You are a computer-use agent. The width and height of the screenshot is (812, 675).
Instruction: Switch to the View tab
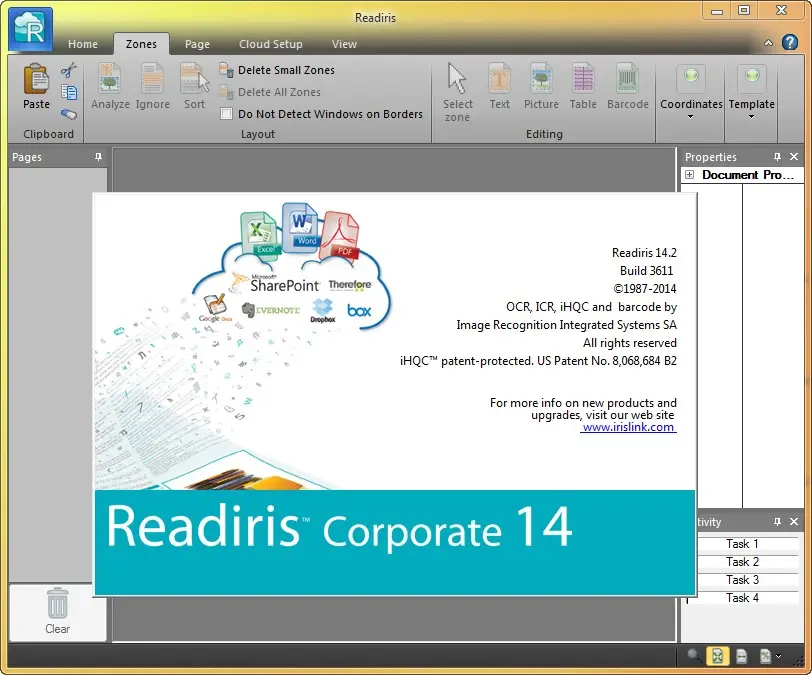coord(344,44)
